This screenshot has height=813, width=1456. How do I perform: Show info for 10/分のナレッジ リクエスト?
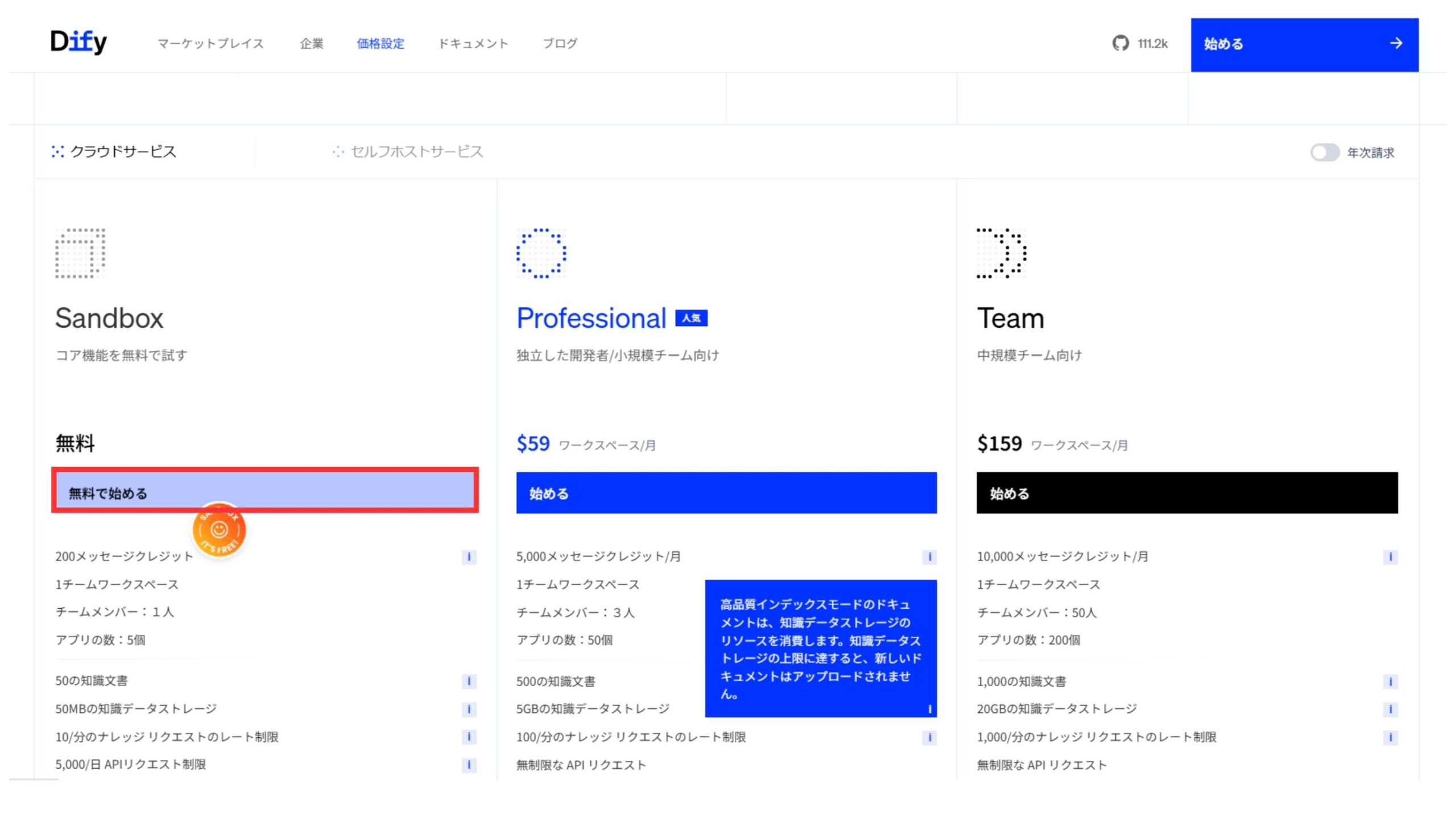point(469,737)
